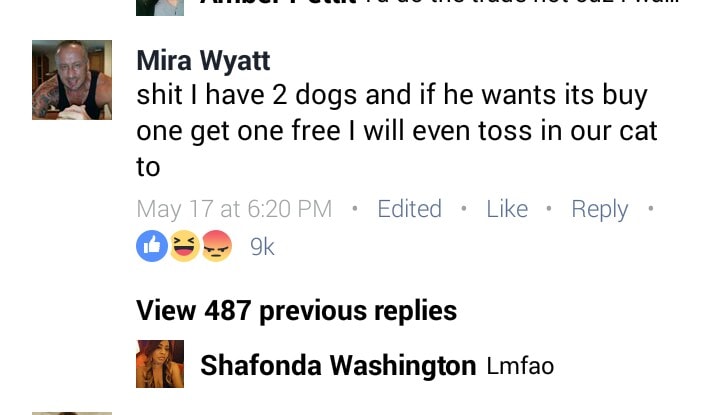Click the laughing Haha reaction emoji
720x415 pixels.
click(x=185, y=246)
